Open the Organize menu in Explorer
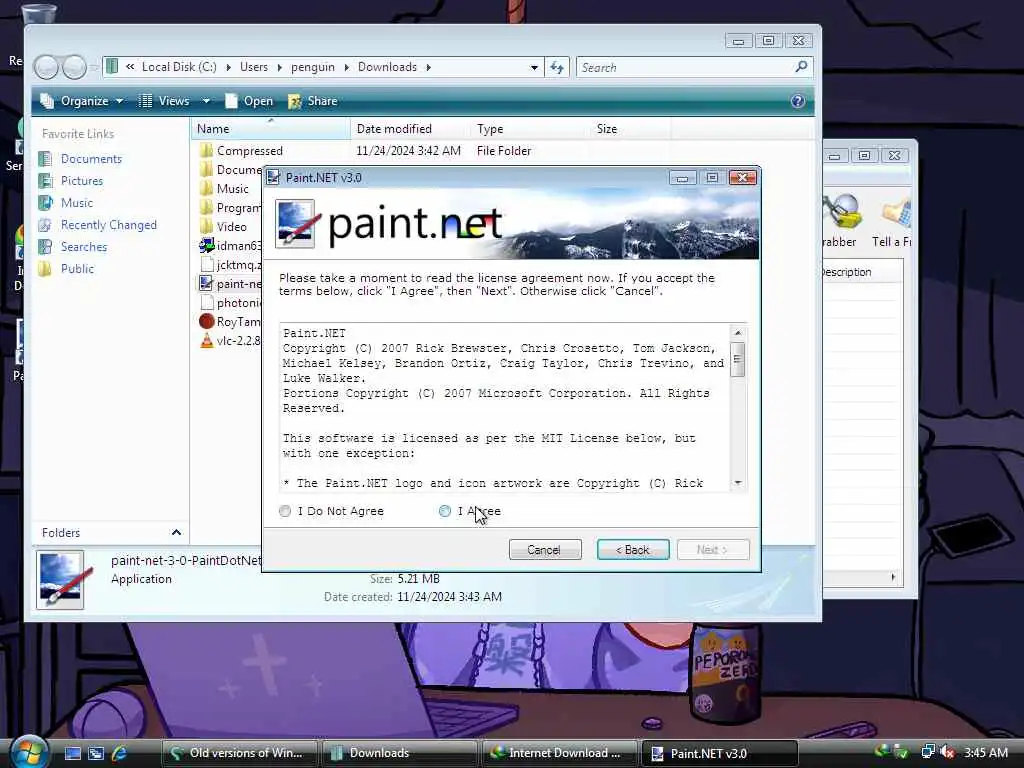This screenshot has height=768, width=1024. pos(82,101)
